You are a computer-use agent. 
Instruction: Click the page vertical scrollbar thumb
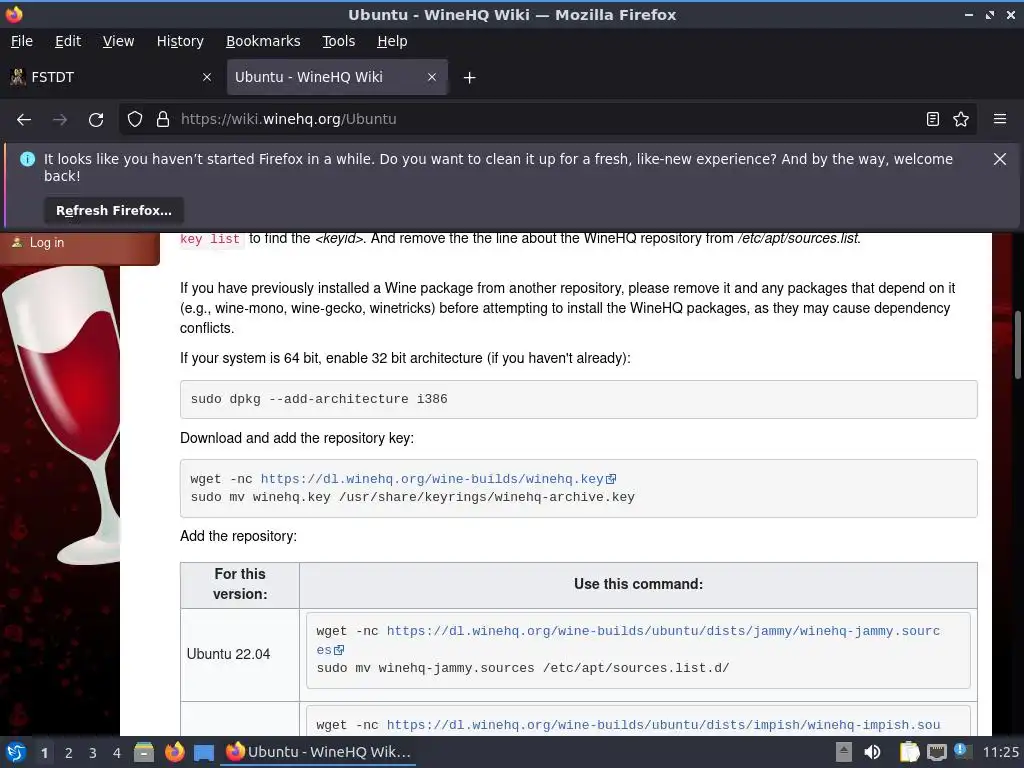click(x=1017, y=345)
